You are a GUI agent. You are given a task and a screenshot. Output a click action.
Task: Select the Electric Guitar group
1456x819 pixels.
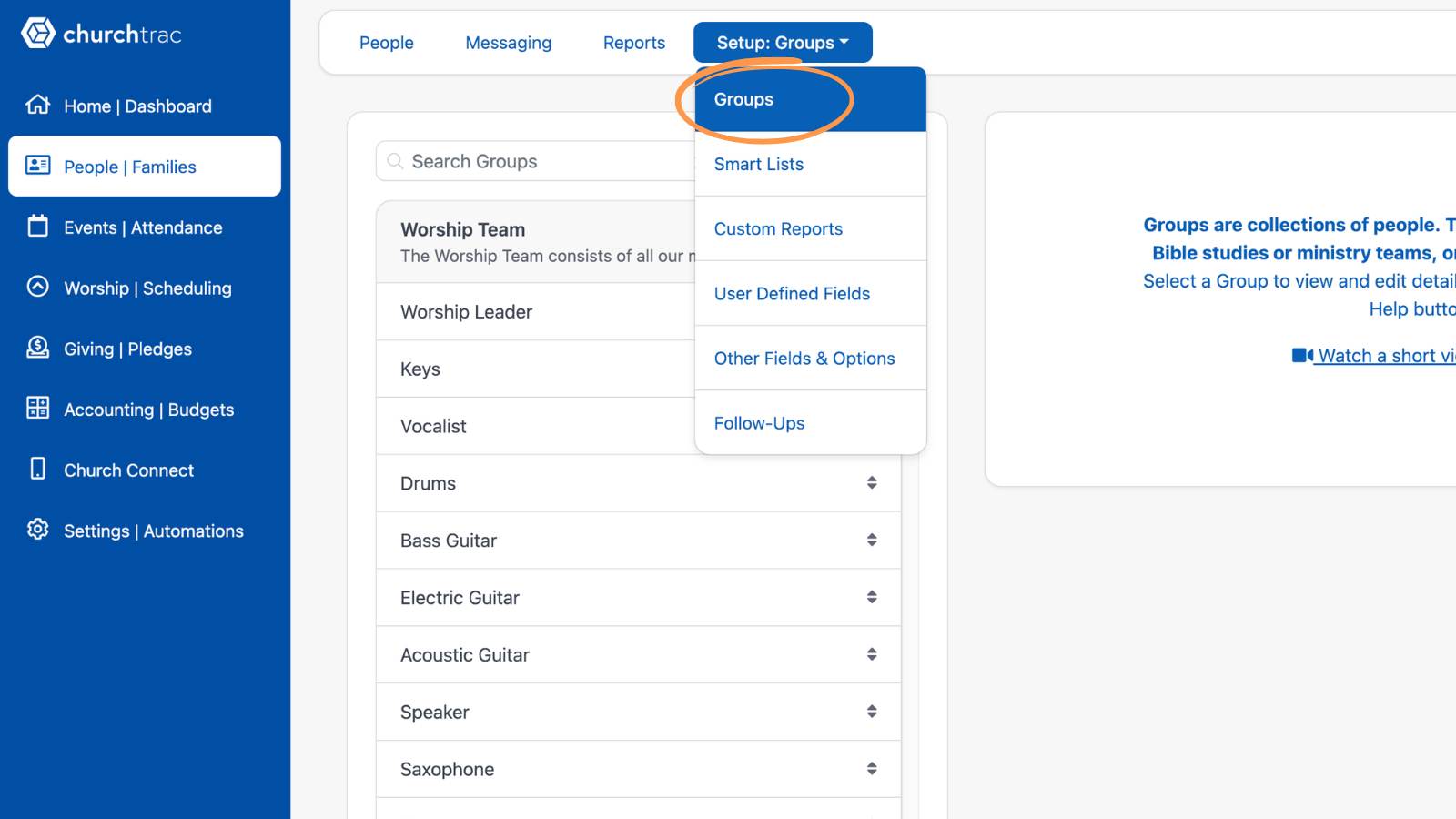coord(638,598)
